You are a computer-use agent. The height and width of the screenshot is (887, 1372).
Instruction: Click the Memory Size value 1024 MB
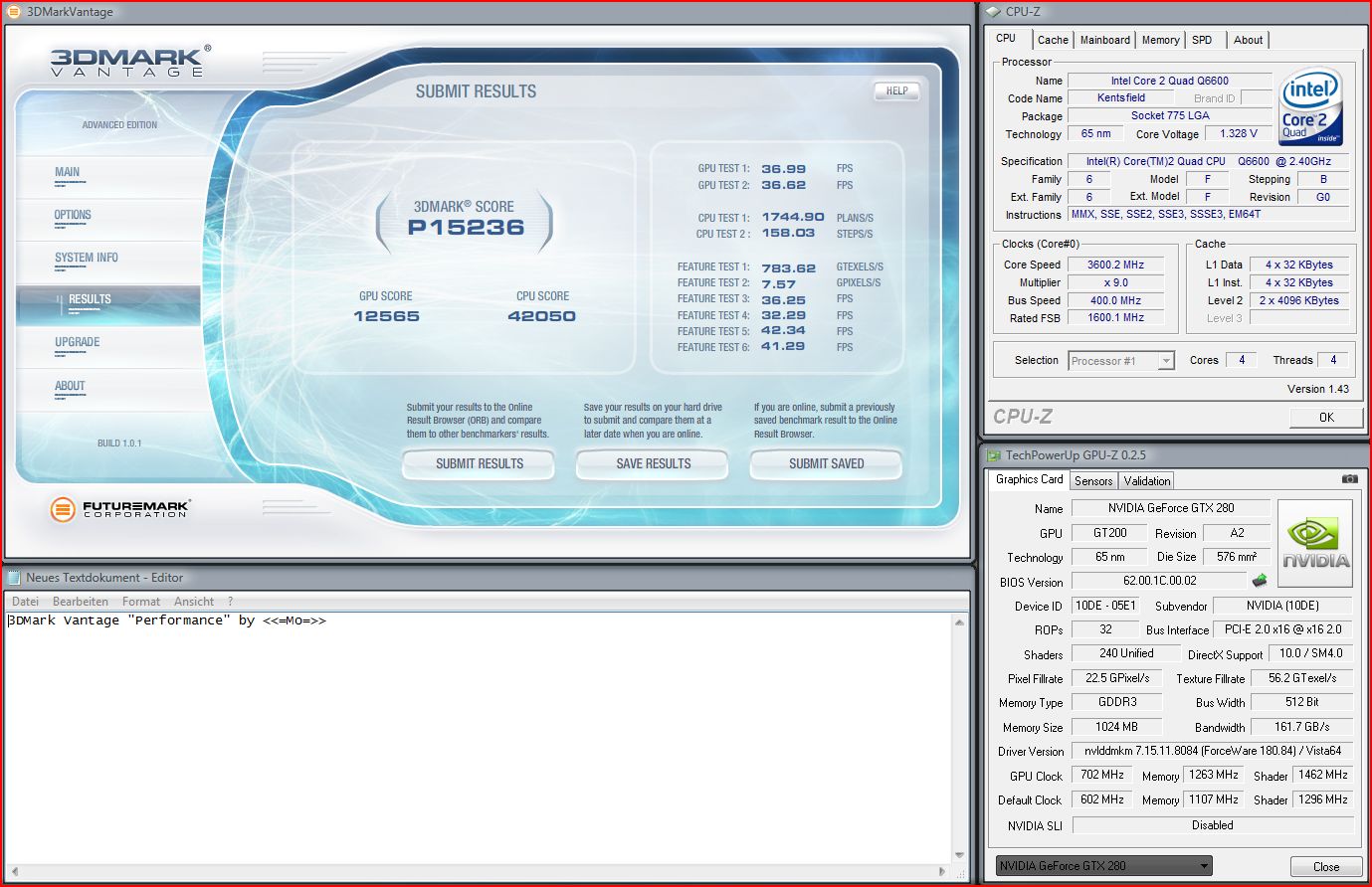(x=1117, y=727)
